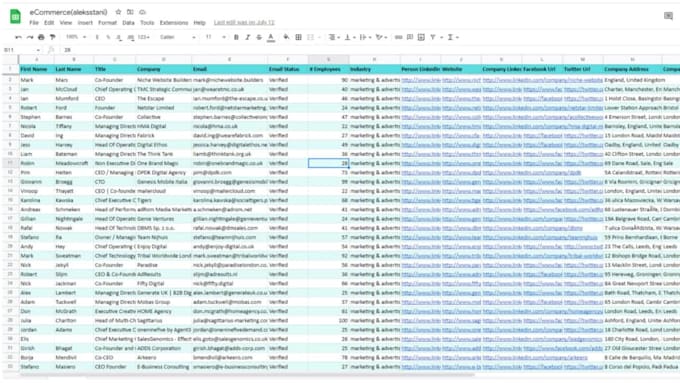This screenshot has height=383, width=680.
Task: Format cells as currency
Action: coord(97,37)
